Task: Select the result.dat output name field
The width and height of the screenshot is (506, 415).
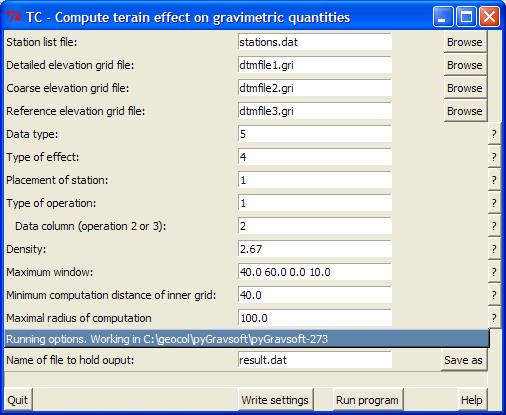Action: pyautogui.click(x=315, y=360)
